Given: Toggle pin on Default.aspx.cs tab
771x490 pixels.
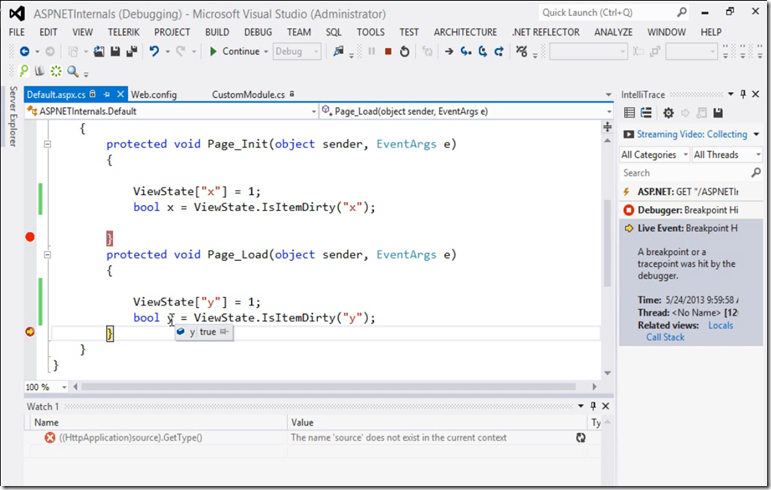Looking at the screenshot, I should (x=107, y=94).
